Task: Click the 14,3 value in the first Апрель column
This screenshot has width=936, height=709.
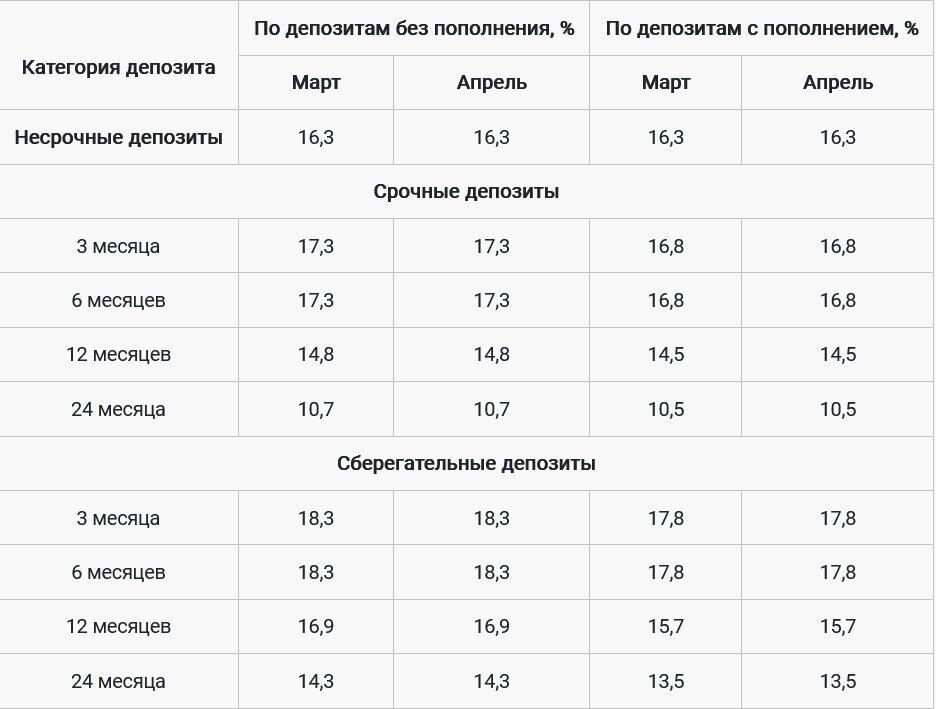Action: [x=491, y=681]
